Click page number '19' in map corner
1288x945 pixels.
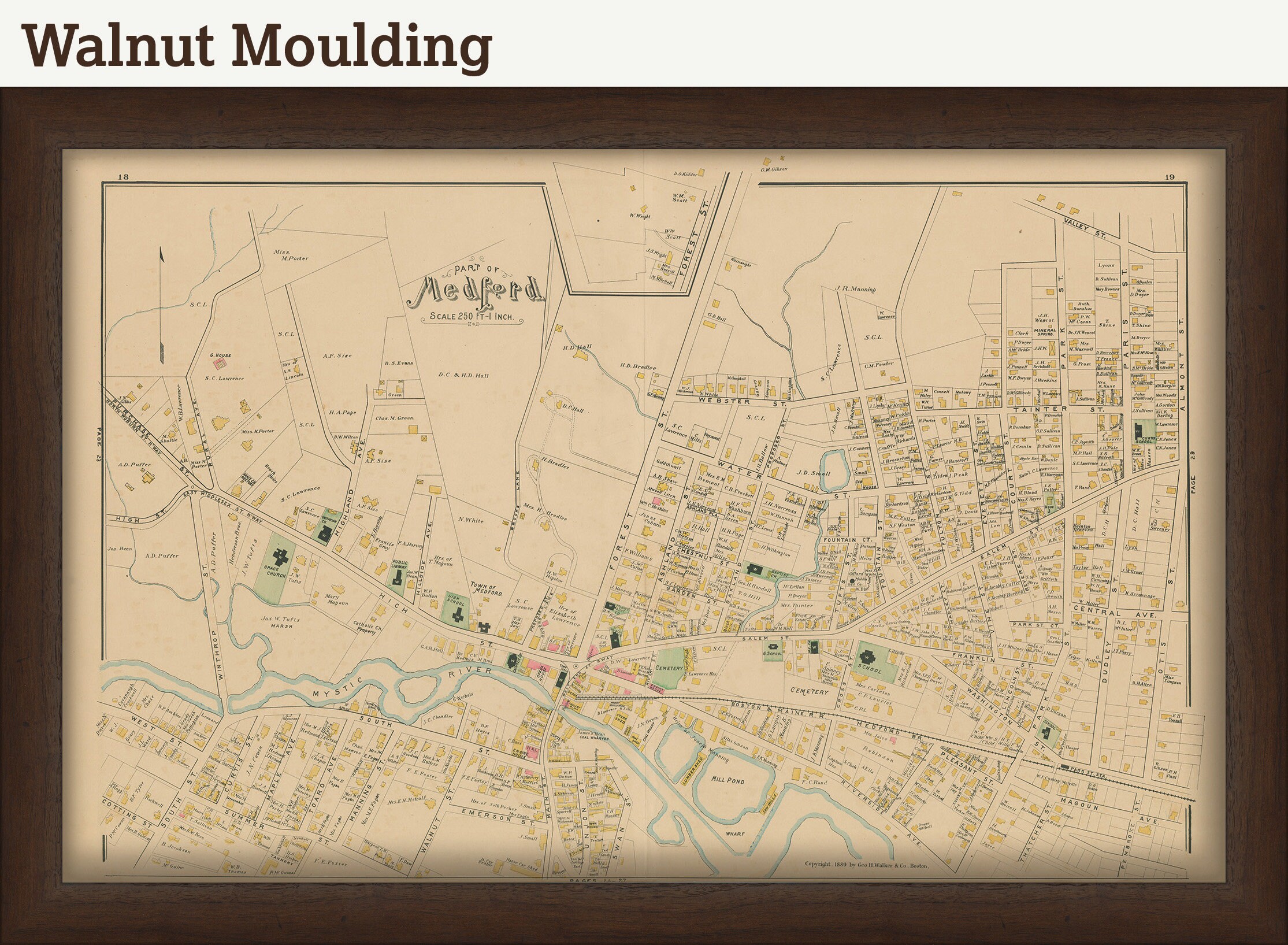tap(1169, 177)
